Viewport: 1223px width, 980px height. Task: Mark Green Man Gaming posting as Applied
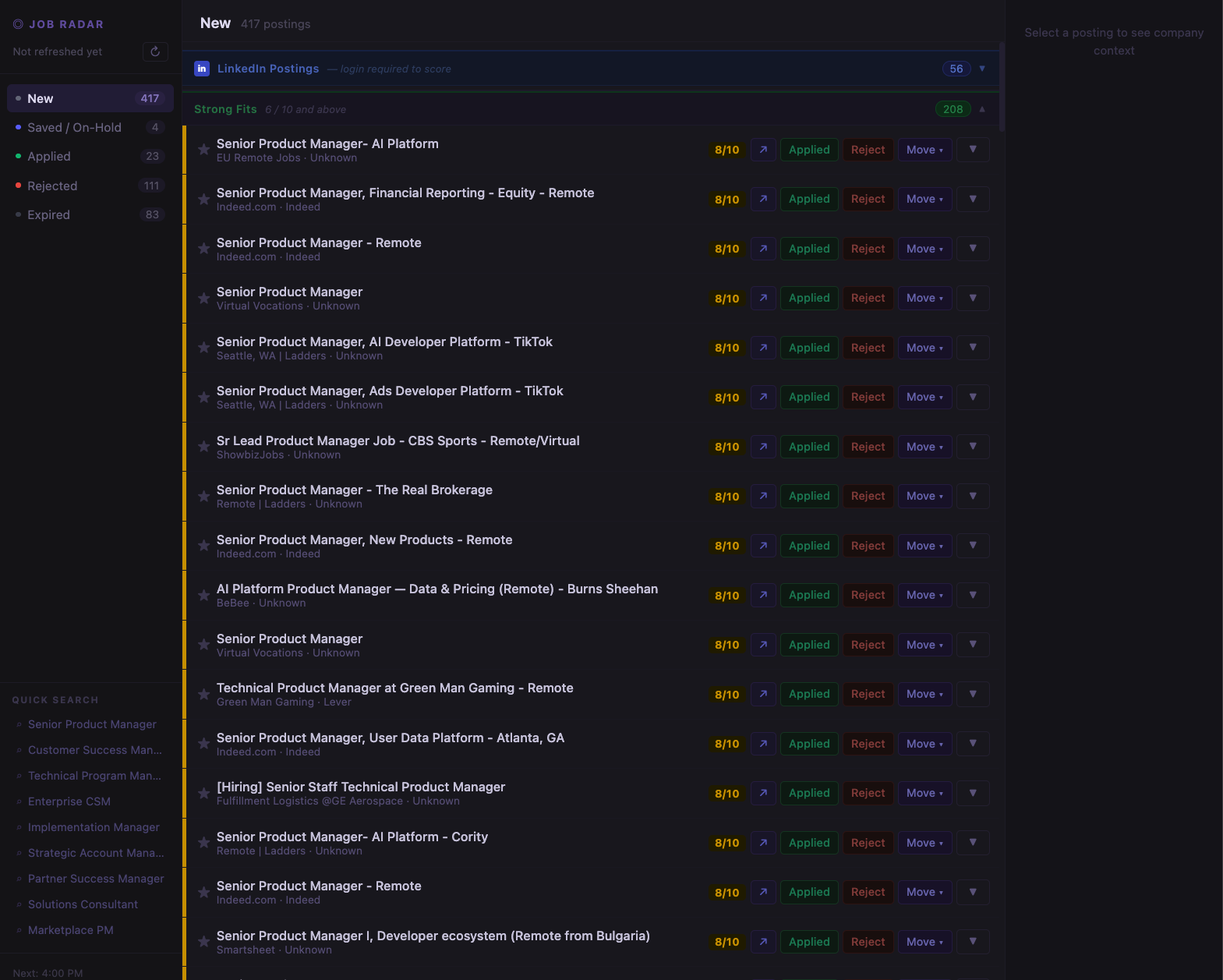coord(809,694)
